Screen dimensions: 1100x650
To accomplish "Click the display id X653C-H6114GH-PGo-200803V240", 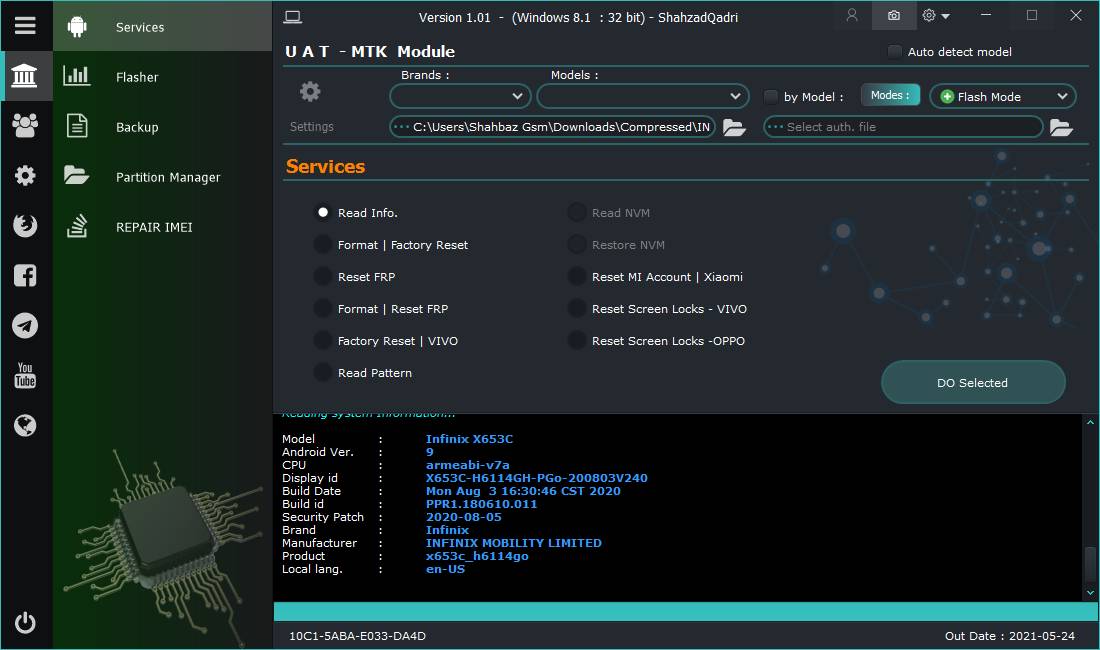I will click(537, 478).
